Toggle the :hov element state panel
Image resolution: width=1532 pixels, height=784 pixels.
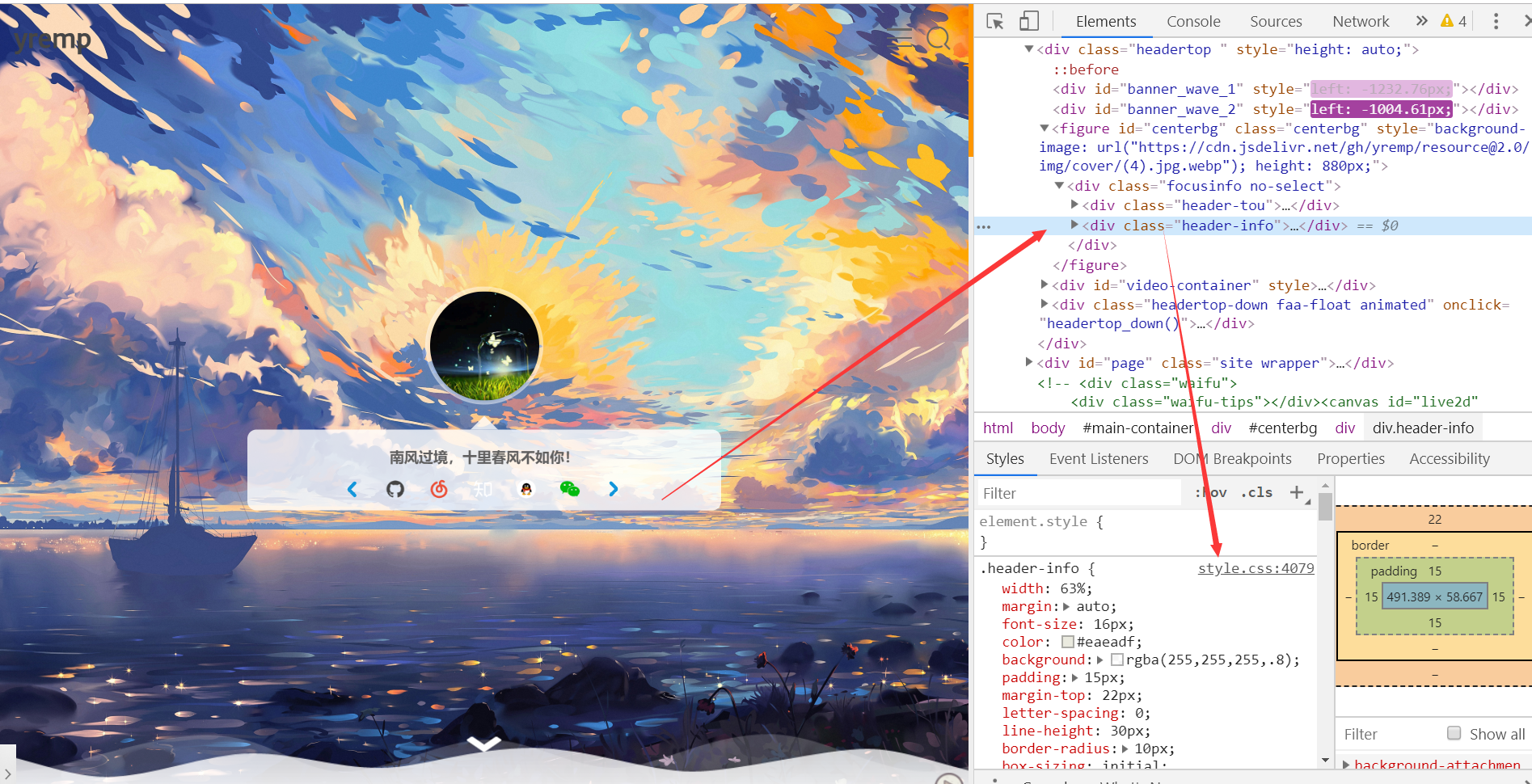click(x=1211, y=492)
